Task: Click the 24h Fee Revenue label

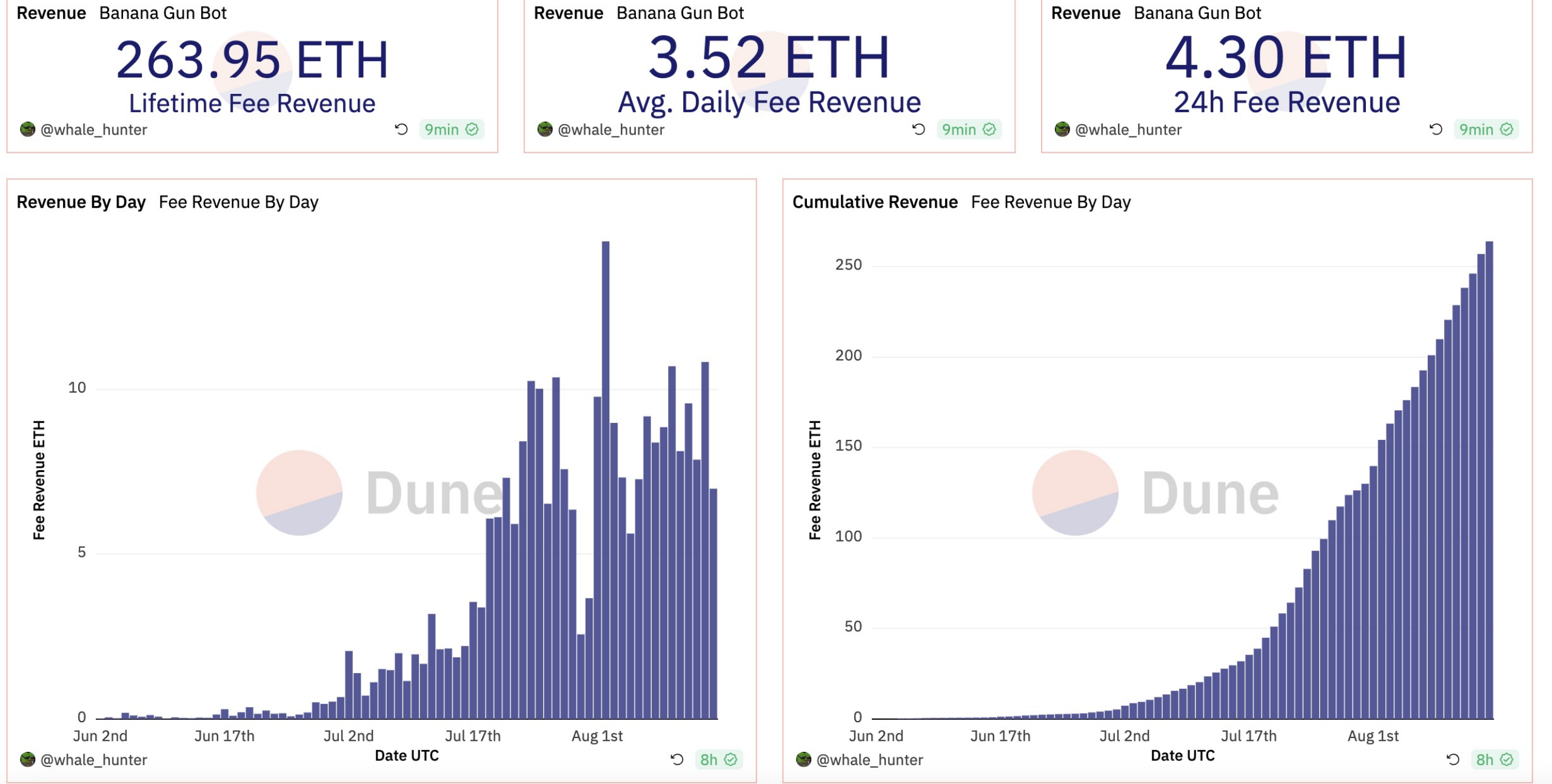Action: tap(1287, 102)
